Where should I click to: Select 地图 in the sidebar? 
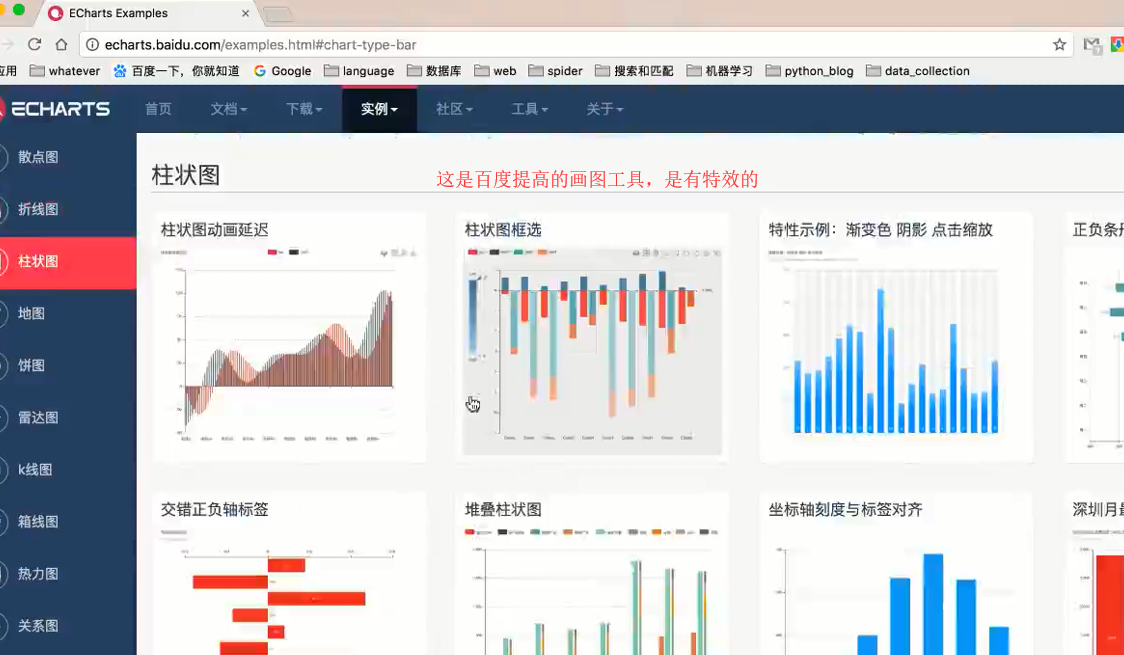68,313
